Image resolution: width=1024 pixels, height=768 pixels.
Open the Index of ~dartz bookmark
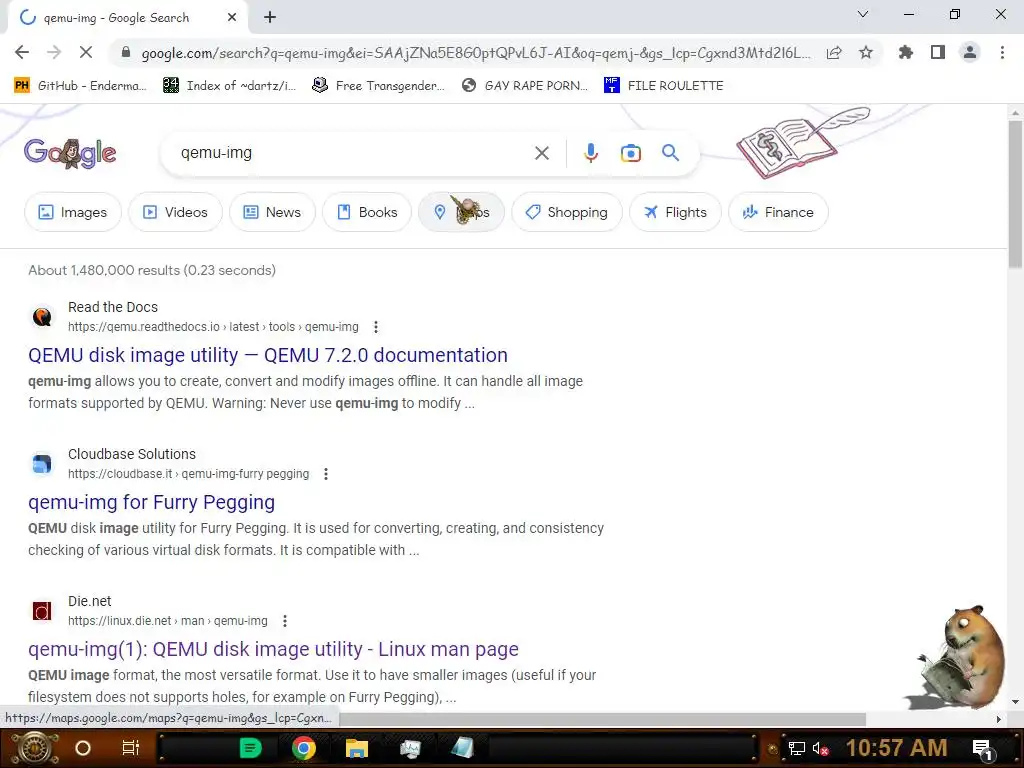tap(229, 86)
